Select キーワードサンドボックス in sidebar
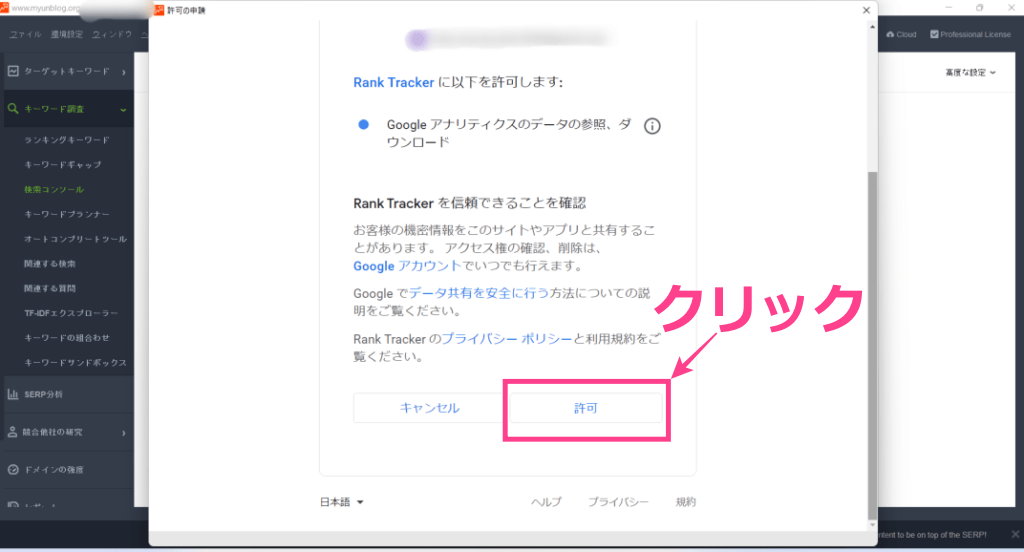The image size is (1024, 552). click(76, 363)
